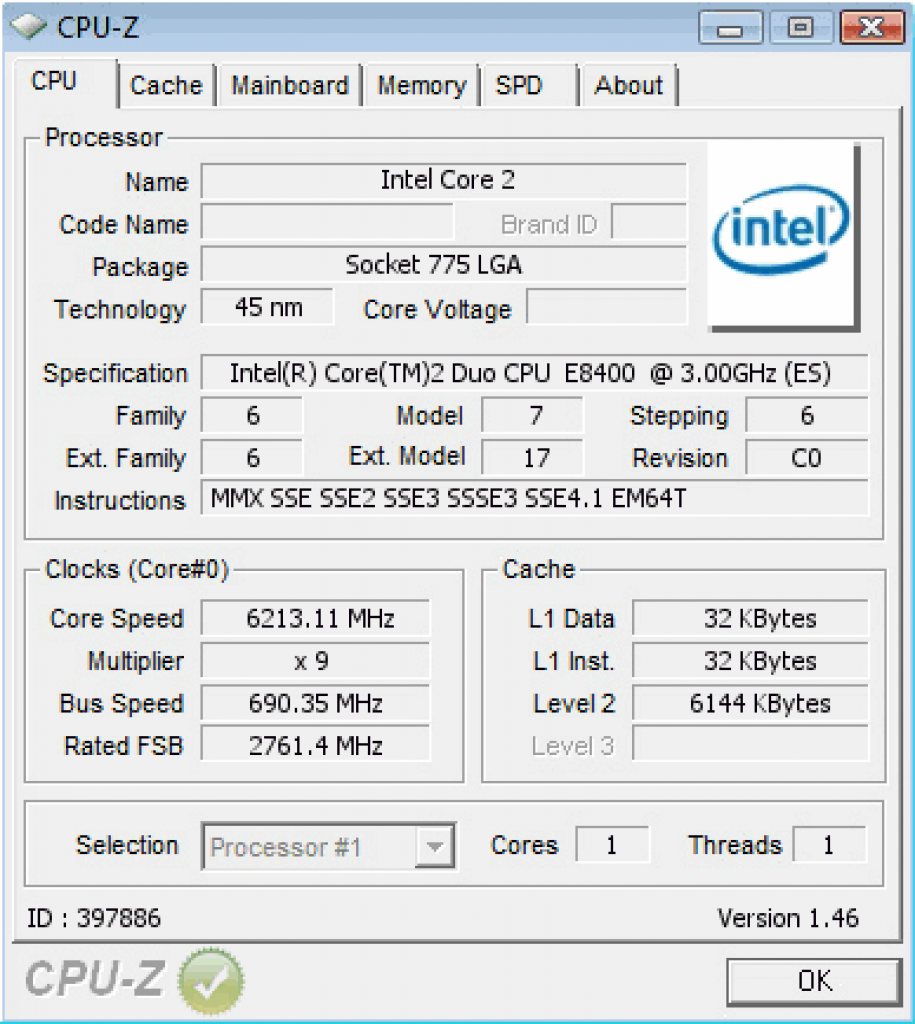Click the Ext. Model value 17
The width and height of the screenshot is (915, 1024).
tap(532, 458)
